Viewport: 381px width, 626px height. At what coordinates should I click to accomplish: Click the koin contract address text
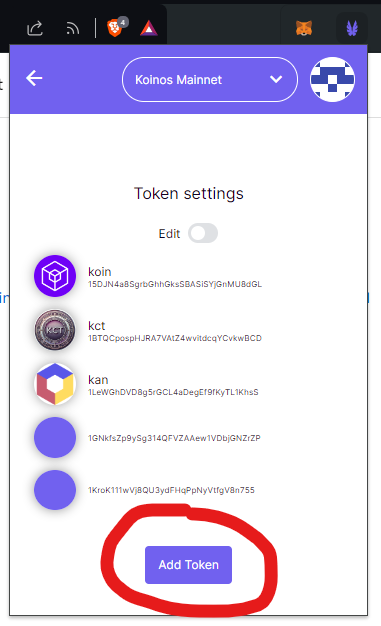[x=175, y=284]
